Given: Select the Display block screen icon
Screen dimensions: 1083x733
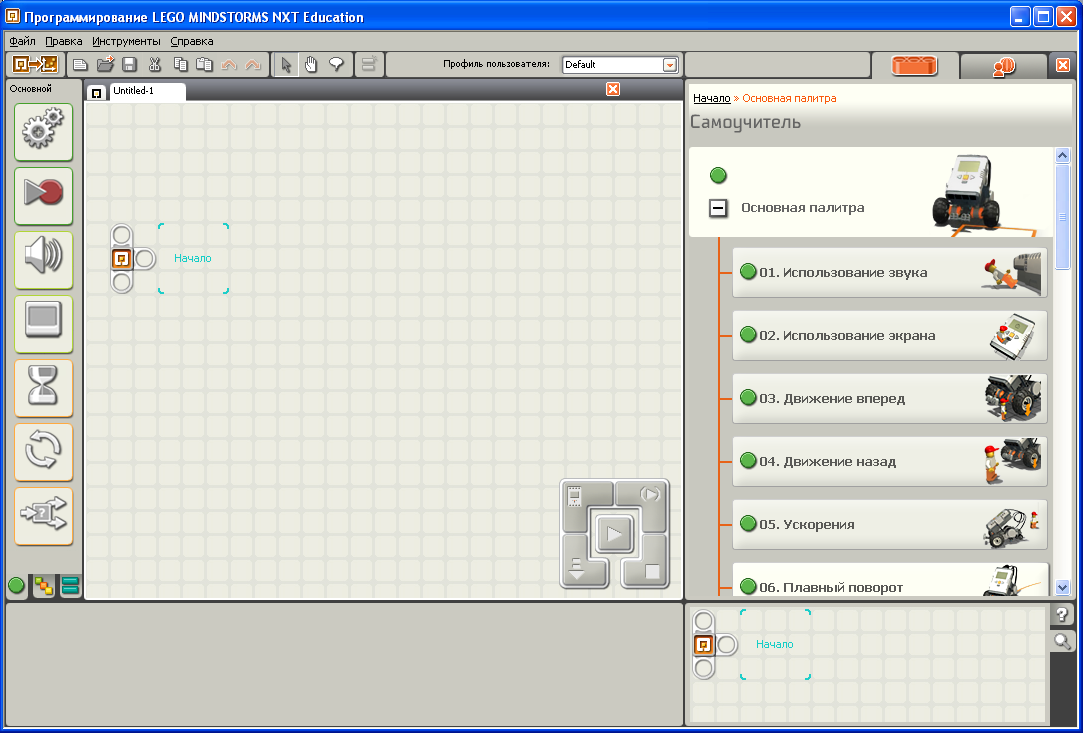Looking at the screenshot, I should (44, 324).
